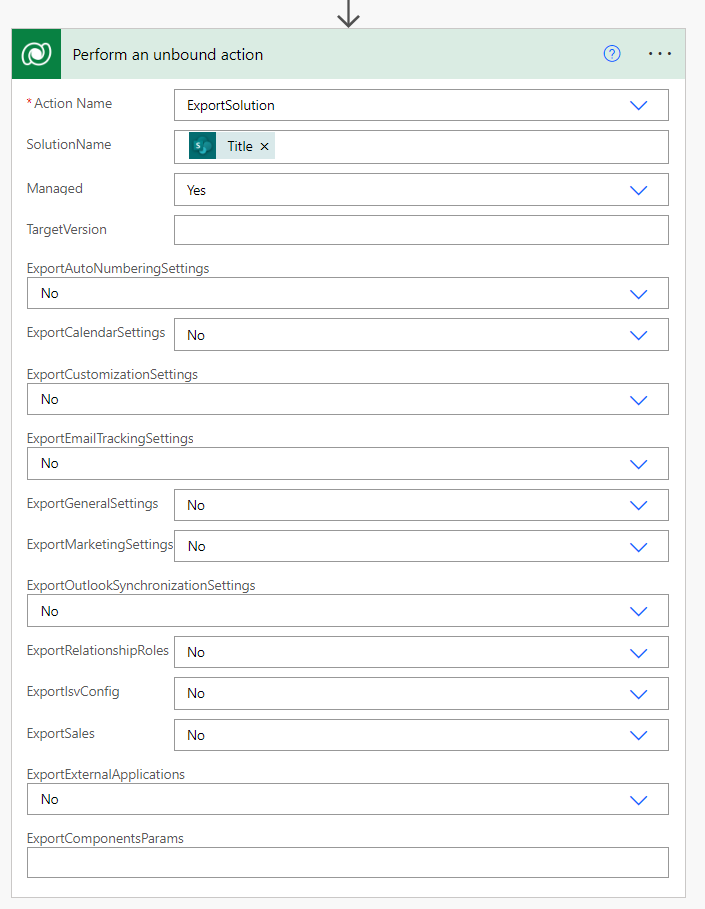The image size is (705, 909).
Task: Open ExportMarketingSettings dropdown
Action: (x=639, y=546)
